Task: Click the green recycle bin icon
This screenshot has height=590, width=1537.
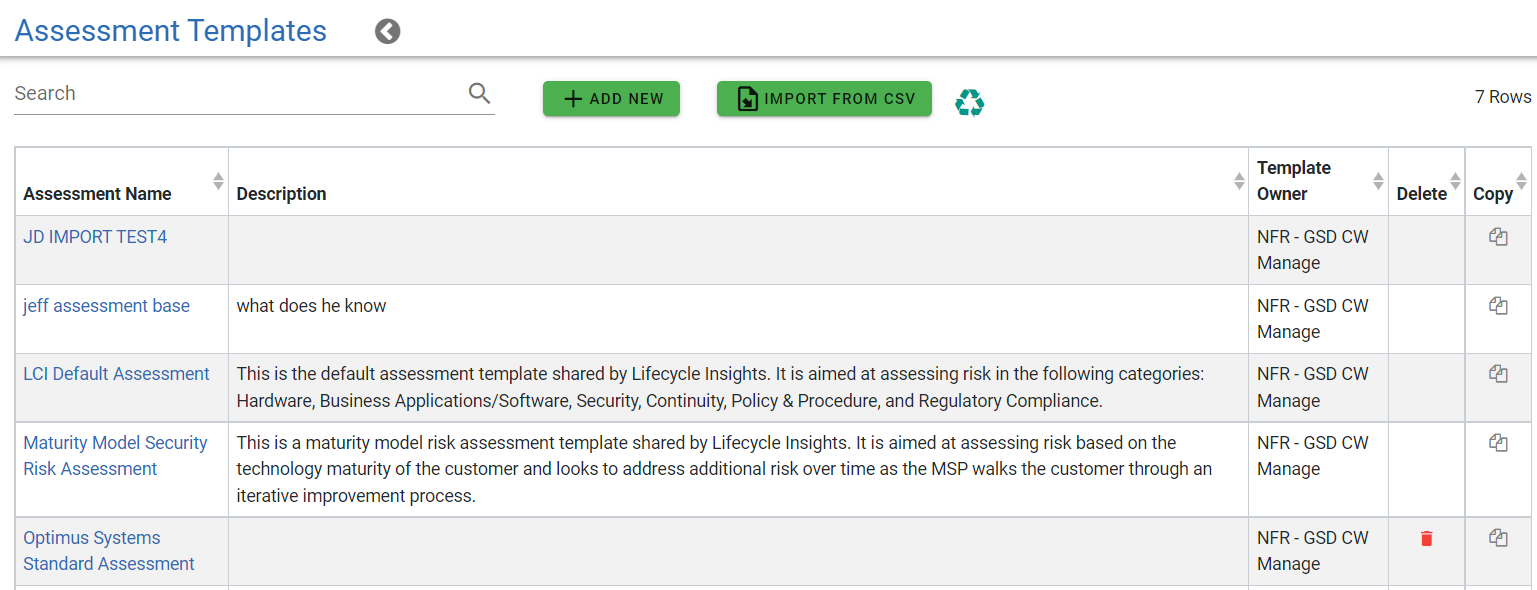Action: click(969, 101)
